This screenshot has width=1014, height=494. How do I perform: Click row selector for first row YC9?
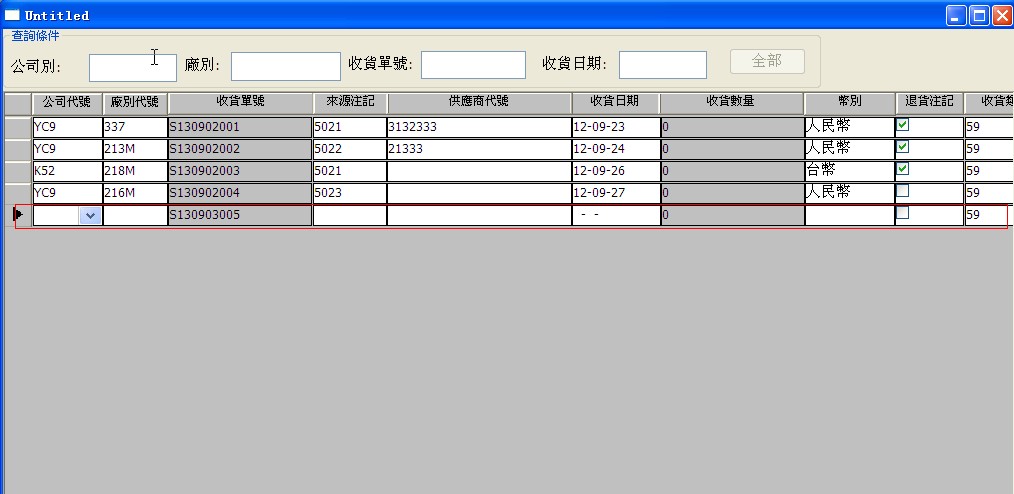18,127
